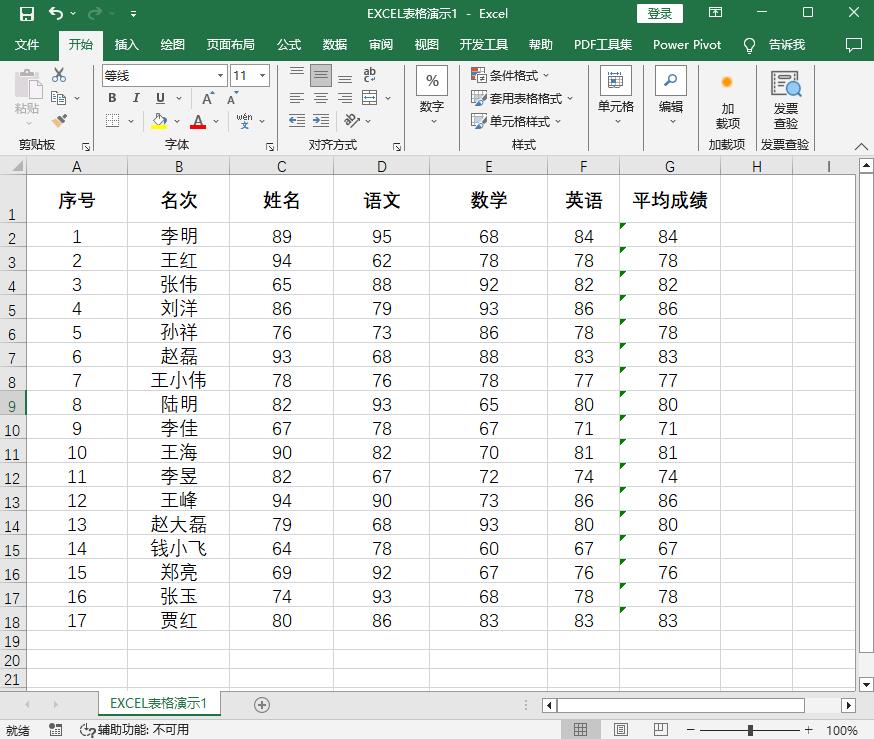The image size is (874, 739).
Task: Click the wrap text icon
Action: click(370, 75)
